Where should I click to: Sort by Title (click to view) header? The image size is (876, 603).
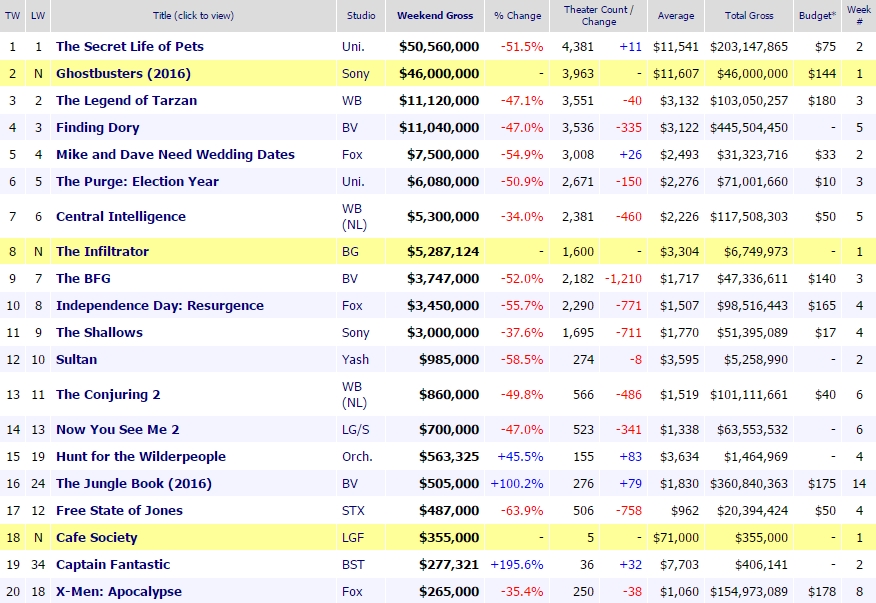coord(193,16)
